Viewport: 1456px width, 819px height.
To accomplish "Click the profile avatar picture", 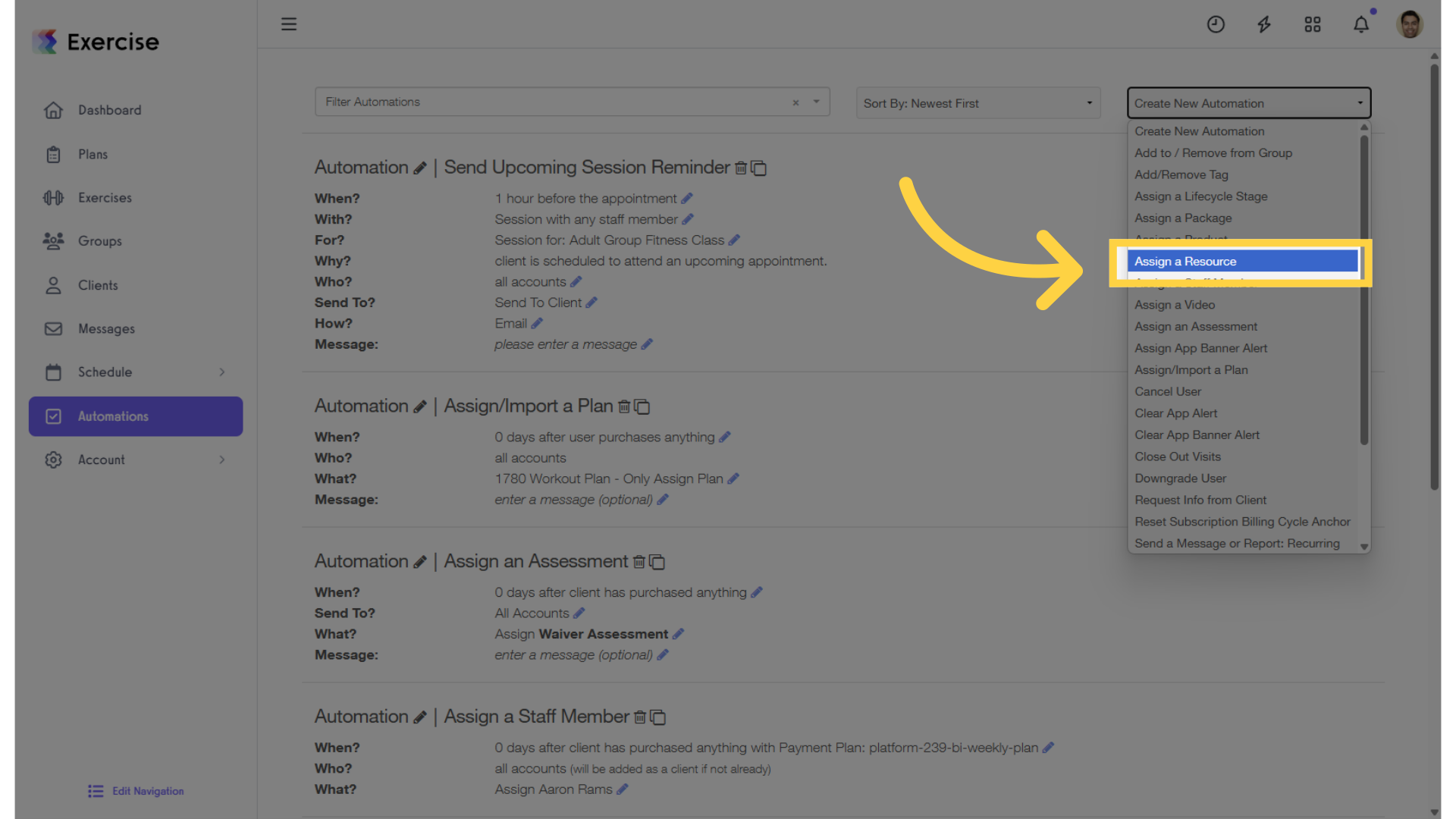I will click(1409, 24).
